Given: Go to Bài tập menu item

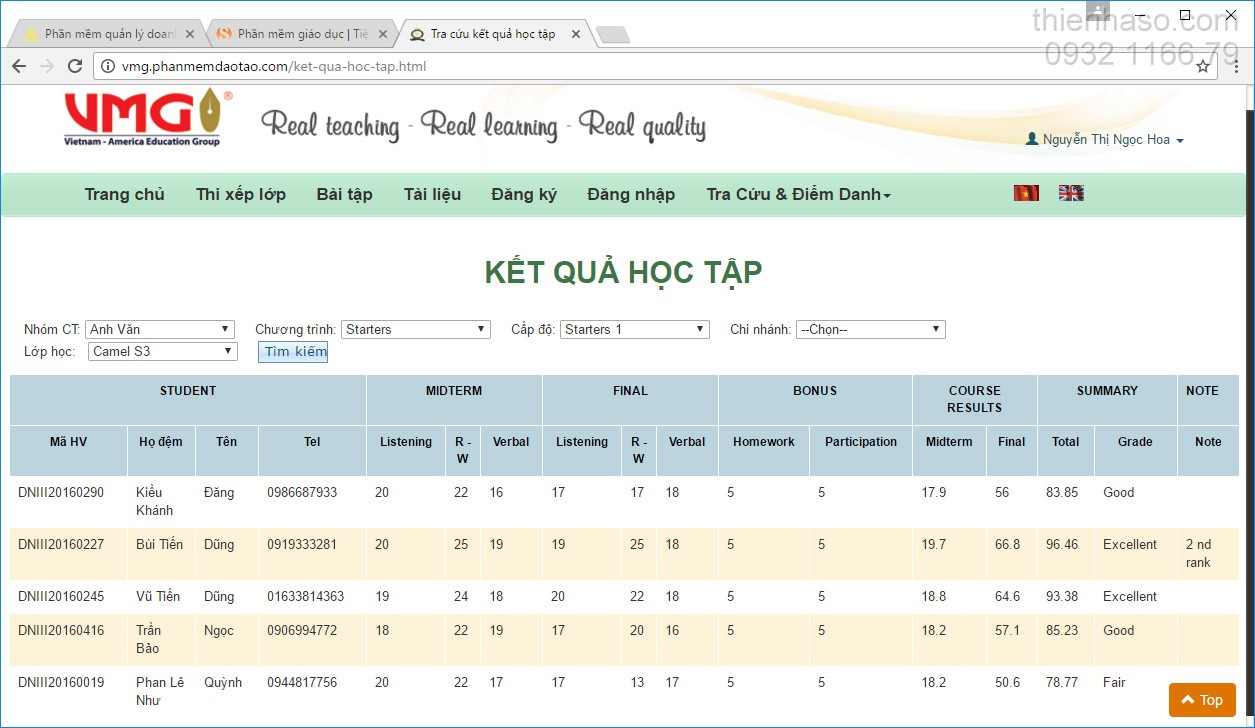Looking at the screenshot, I should pyautogui.click(x=344, y=194).
